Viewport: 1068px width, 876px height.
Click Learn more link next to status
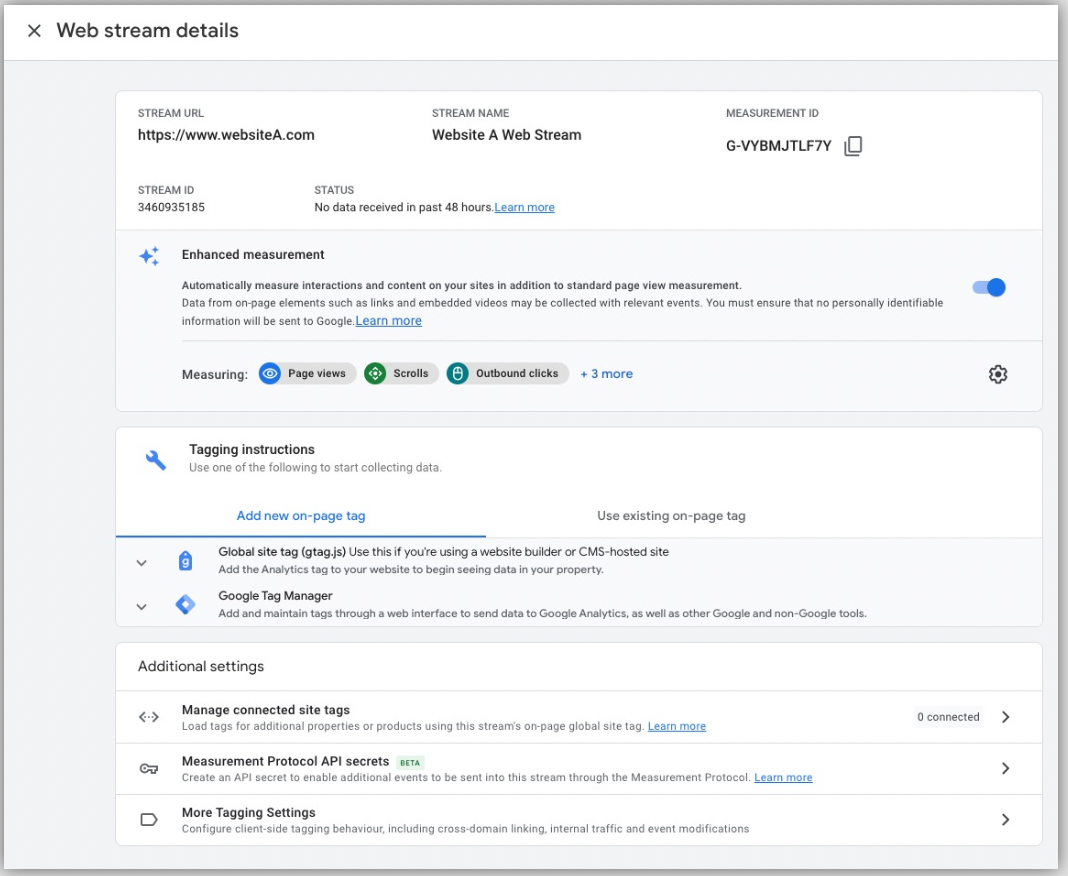[x=524, y=208]
